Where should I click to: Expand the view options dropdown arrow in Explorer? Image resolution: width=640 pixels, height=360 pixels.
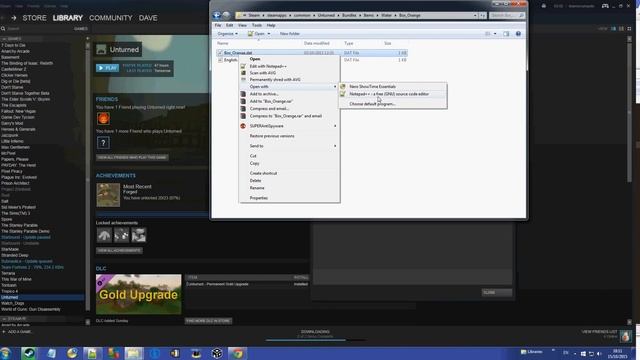495,34
